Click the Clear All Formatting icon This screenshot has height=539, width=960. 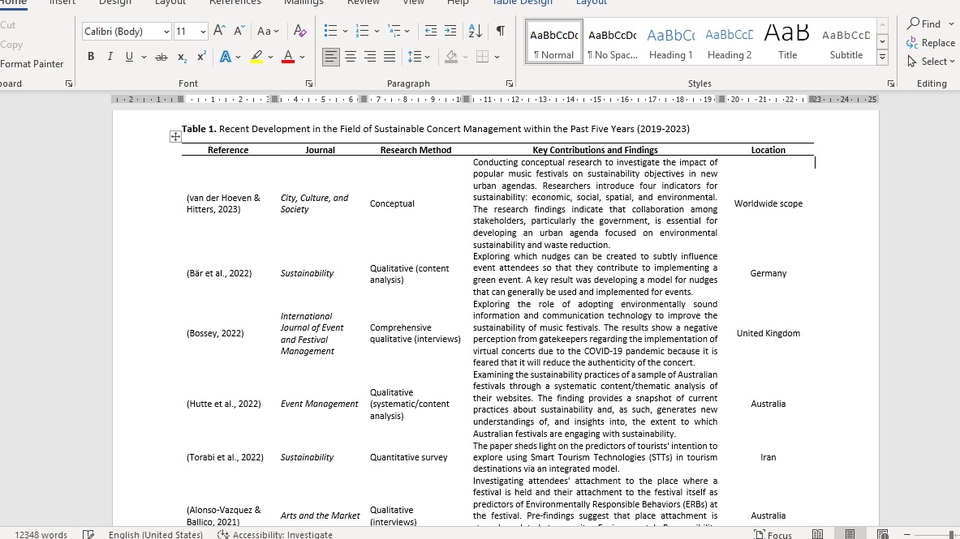click(300, 32)
